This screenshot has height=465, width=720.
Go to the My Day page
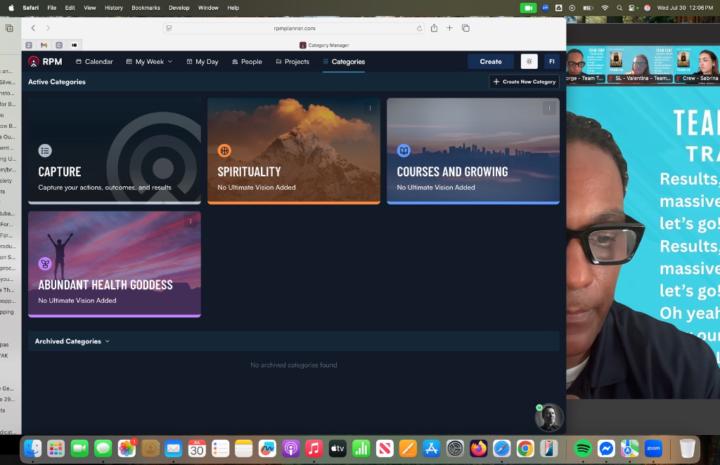202,62
